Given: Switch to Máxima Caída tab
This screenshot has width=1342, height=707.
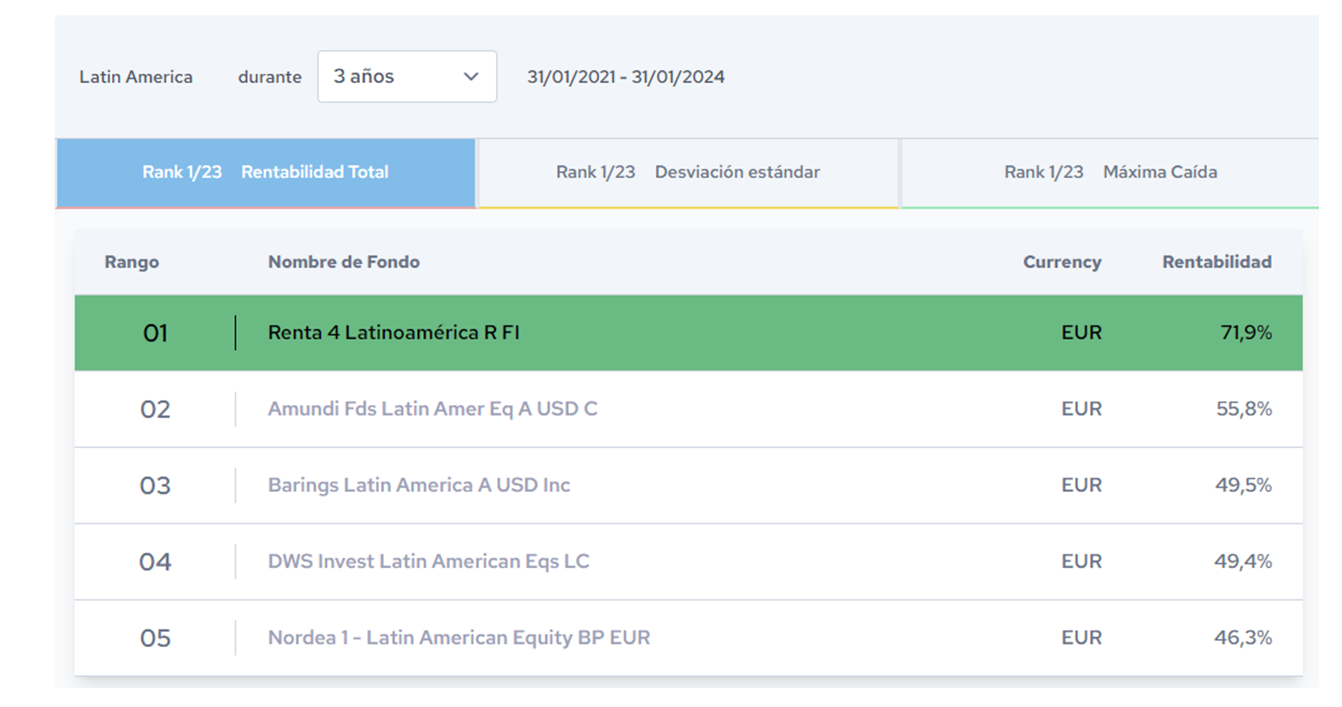Looking at the screenshot, I should (1110, 172).
